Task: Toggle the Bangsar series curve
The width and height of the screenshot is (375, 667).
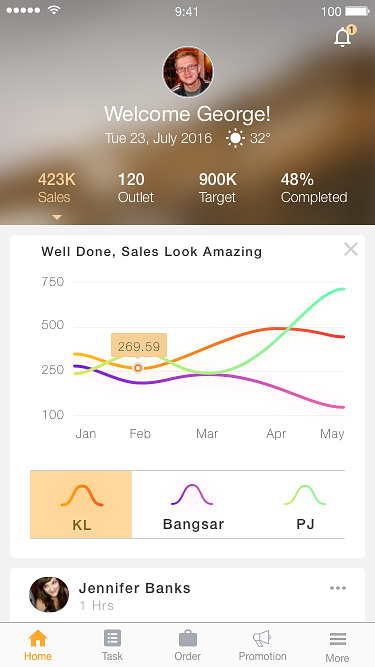Action: click(x=193, y=505)
